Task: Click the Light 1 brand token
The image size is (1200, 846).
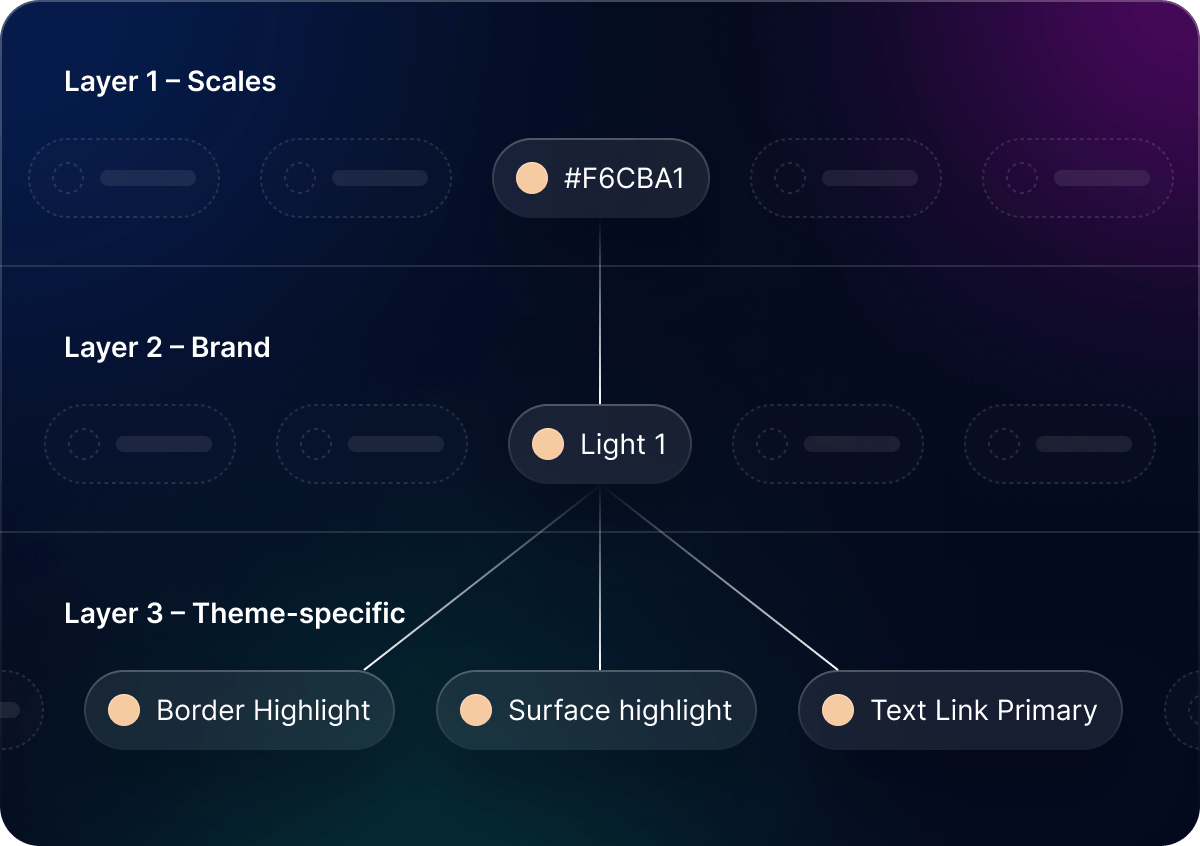Action: coord(600,445)
